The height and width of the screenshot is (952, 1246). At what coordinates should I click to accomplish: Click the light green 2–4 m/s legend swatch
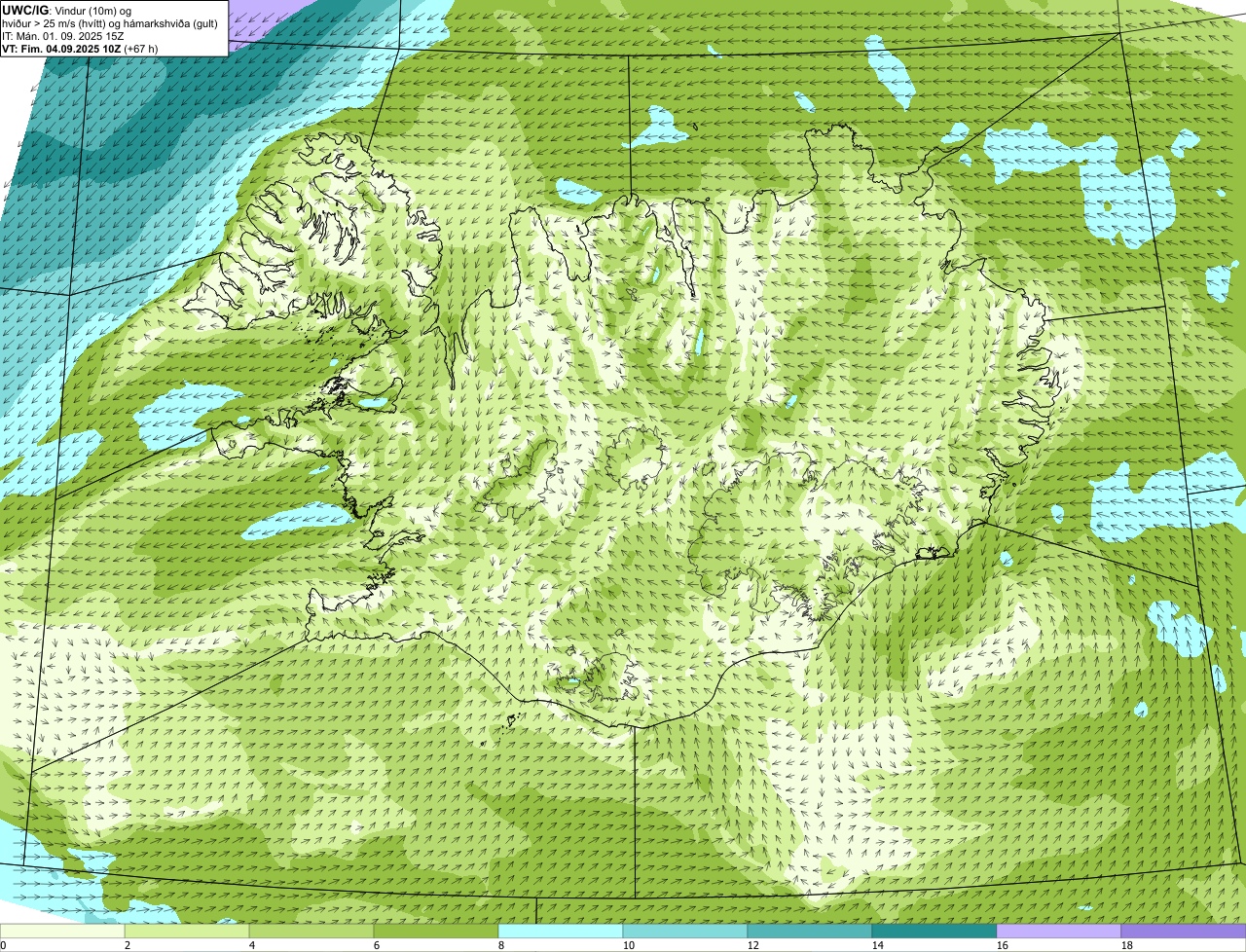click(187, 932)
